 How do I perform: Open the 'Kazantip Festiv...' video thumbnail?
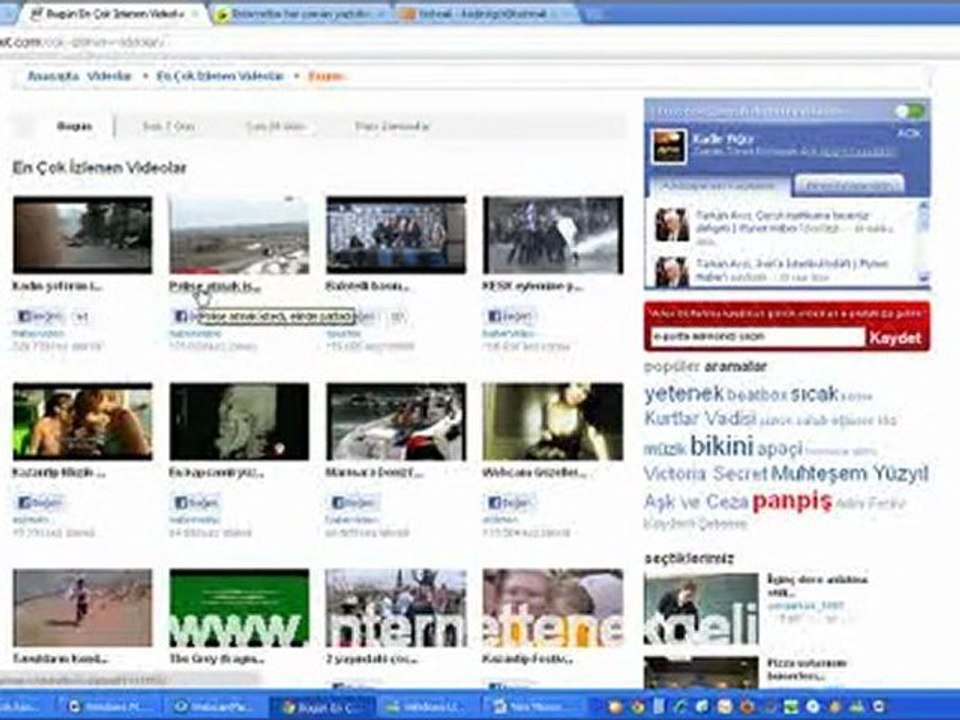[x=553, y=607]
